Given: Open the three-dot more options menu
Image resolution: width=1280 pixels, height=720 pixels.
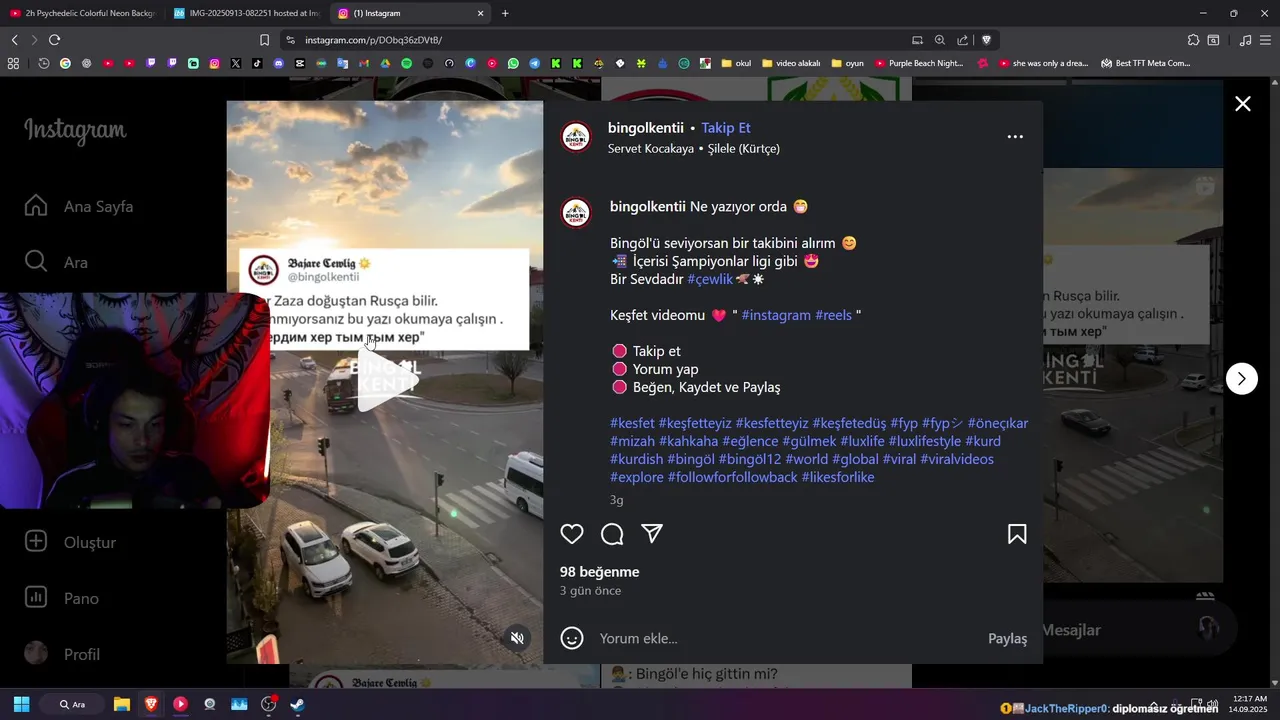Looking at the screenshot, I should [x=1015, y=137].
